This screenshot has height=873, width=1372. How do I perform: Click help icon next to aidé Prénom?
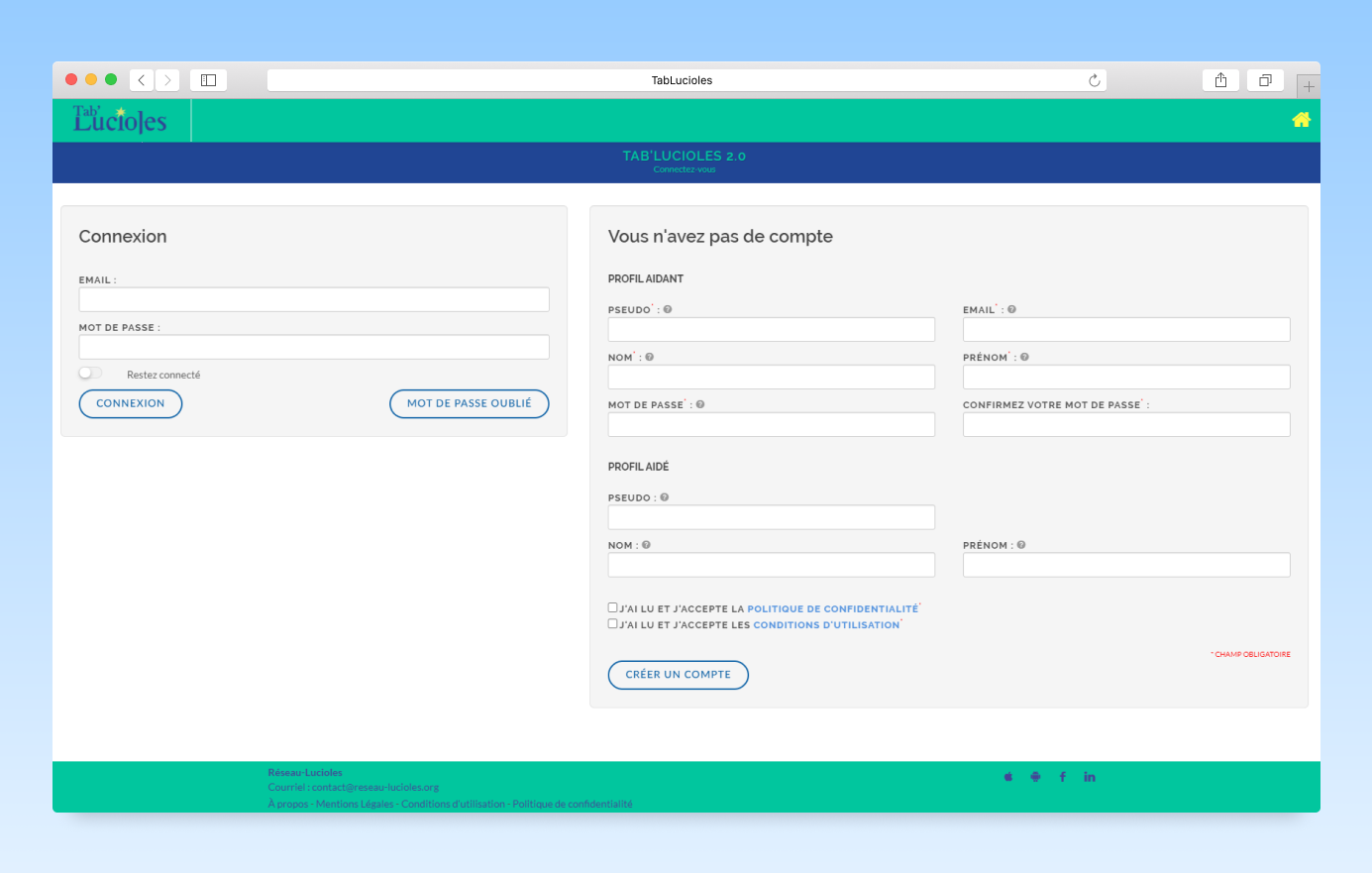pos(1021,545)
